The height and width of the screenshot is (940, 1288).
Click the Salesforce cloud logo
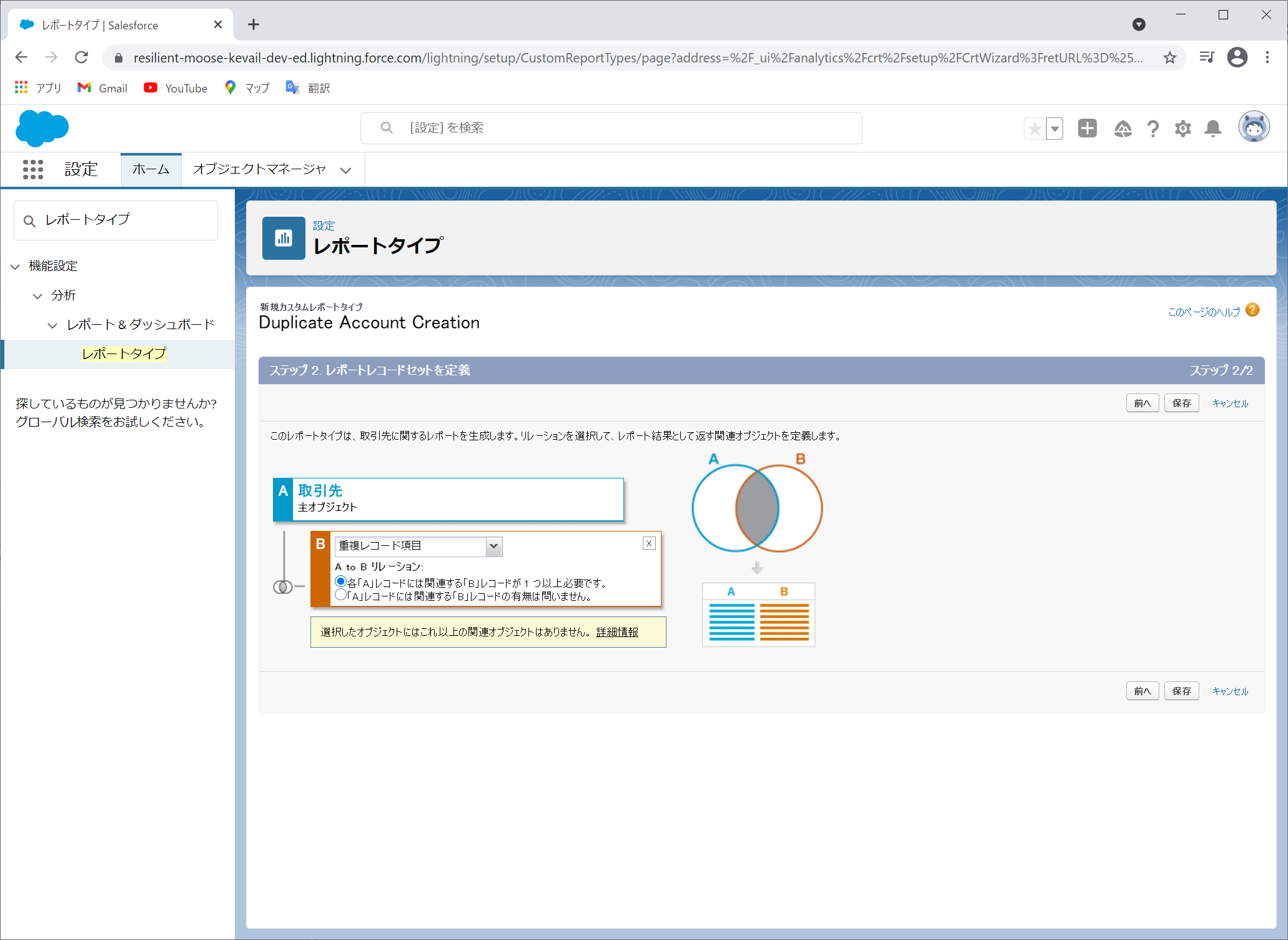tap(42, 128)
